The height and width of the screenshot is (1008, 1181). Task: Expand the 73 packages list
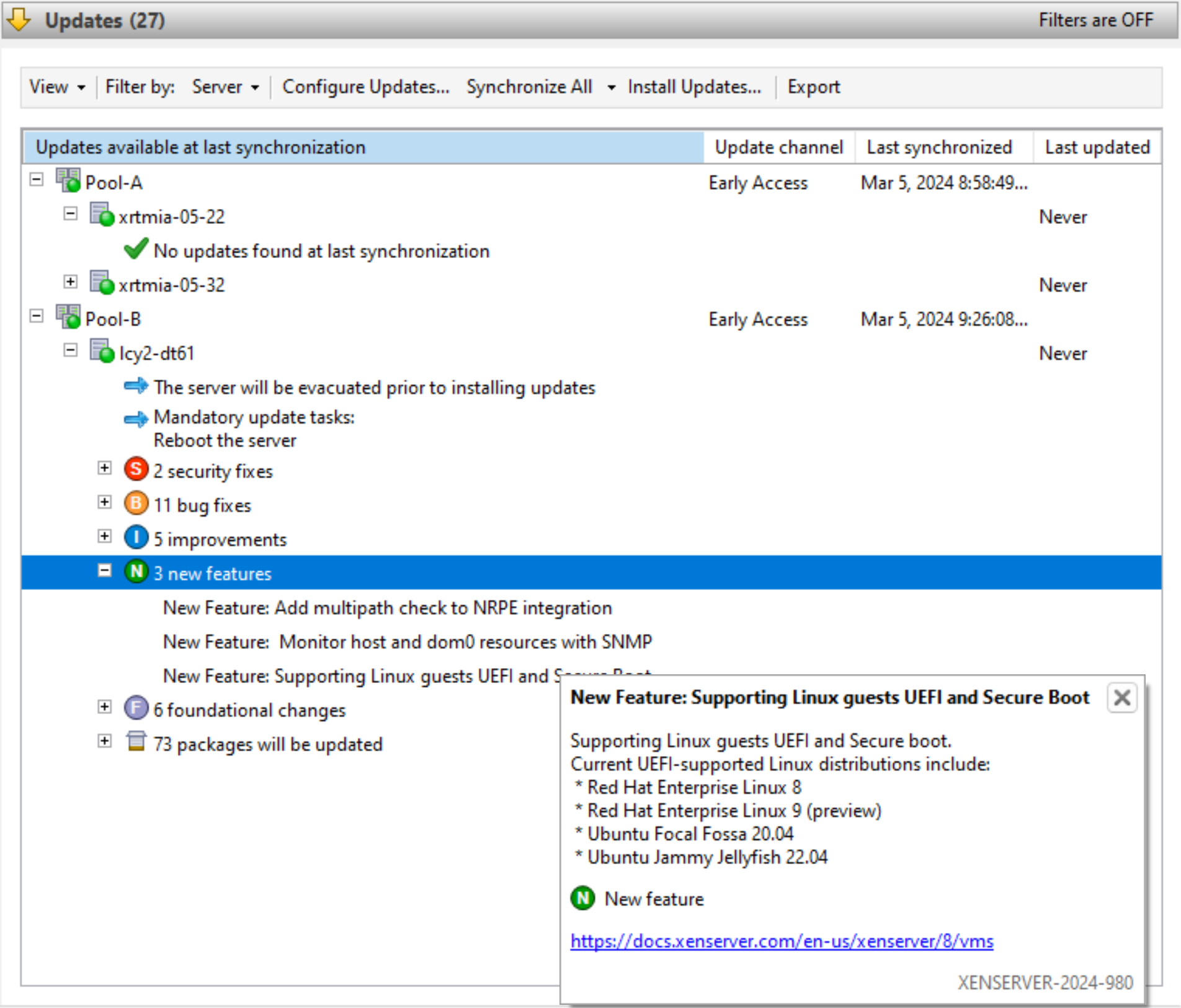point(105,741)
